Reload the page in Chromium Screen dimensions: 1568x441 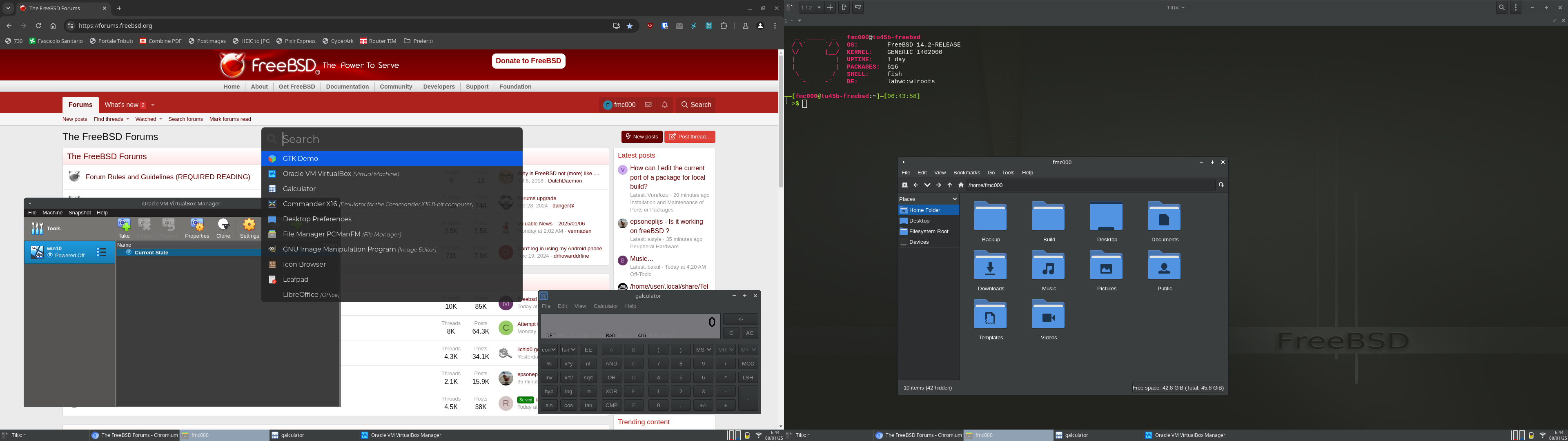coord(38,26)
